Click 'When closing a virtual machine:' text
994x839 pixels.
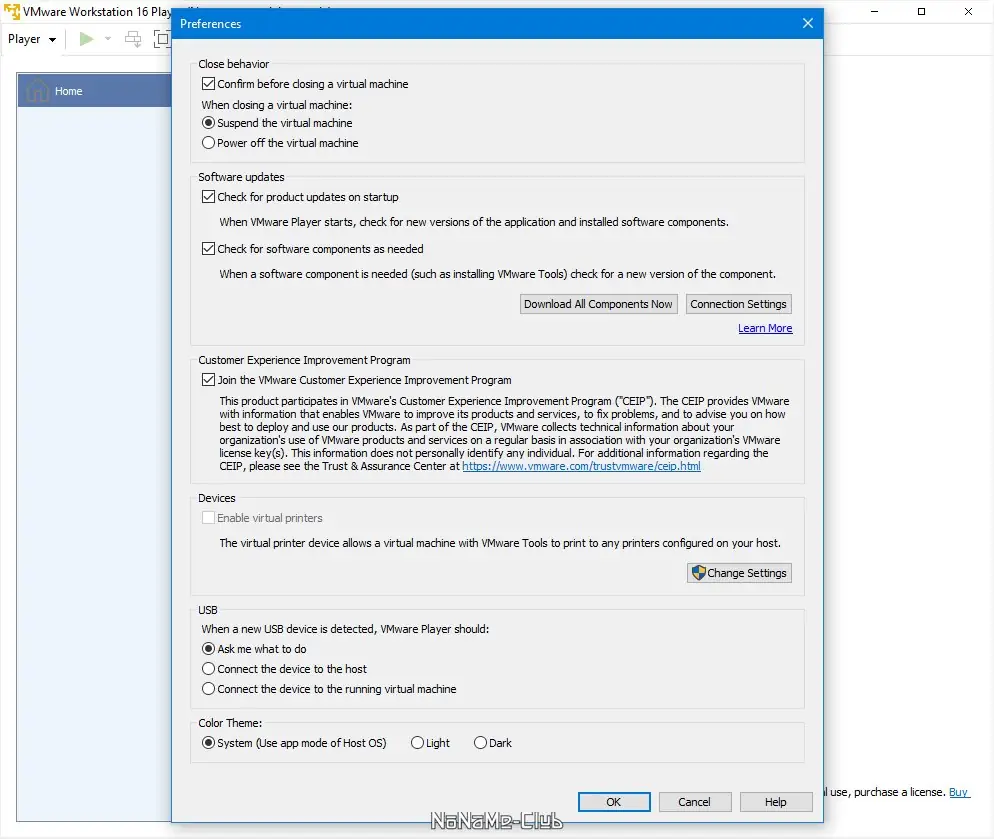[x=277, y=105]
